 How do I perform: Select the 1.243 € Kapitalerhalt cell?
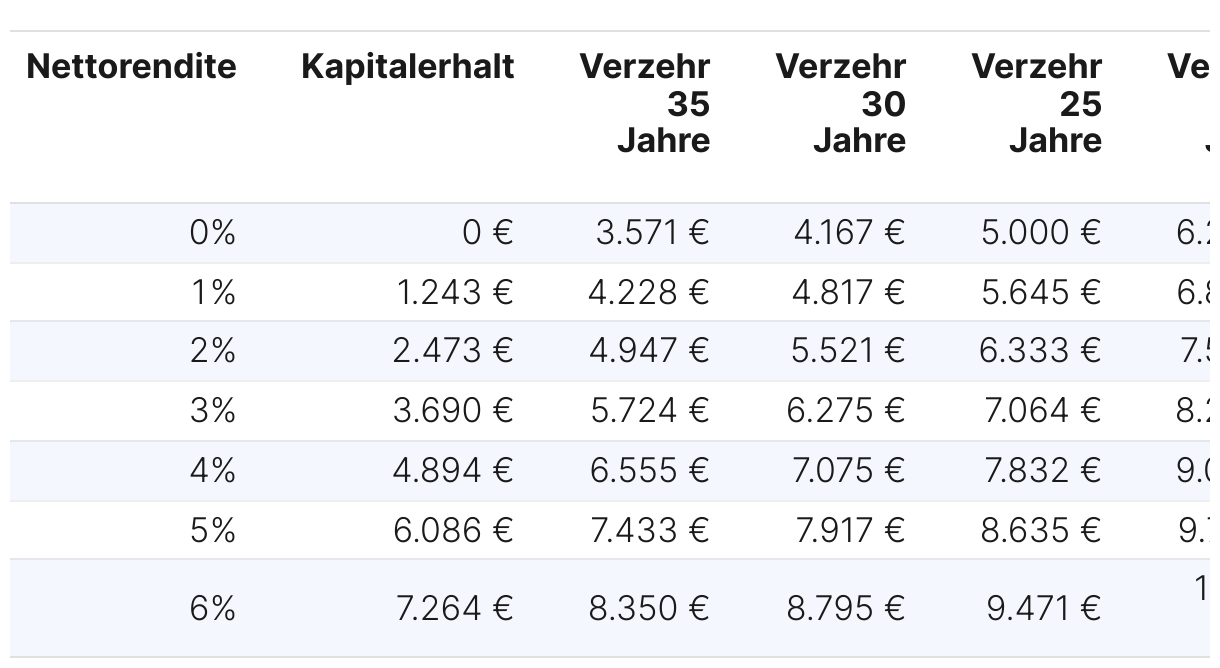point(454,292)
